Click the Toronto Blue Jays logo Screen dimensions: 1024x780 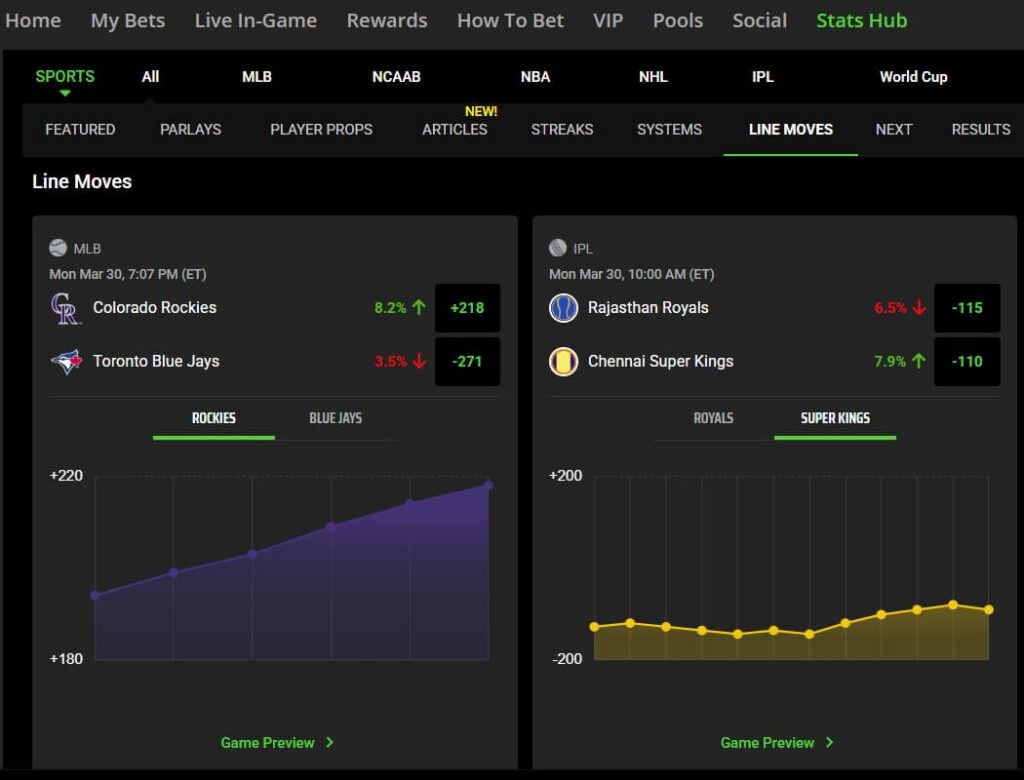66,363
